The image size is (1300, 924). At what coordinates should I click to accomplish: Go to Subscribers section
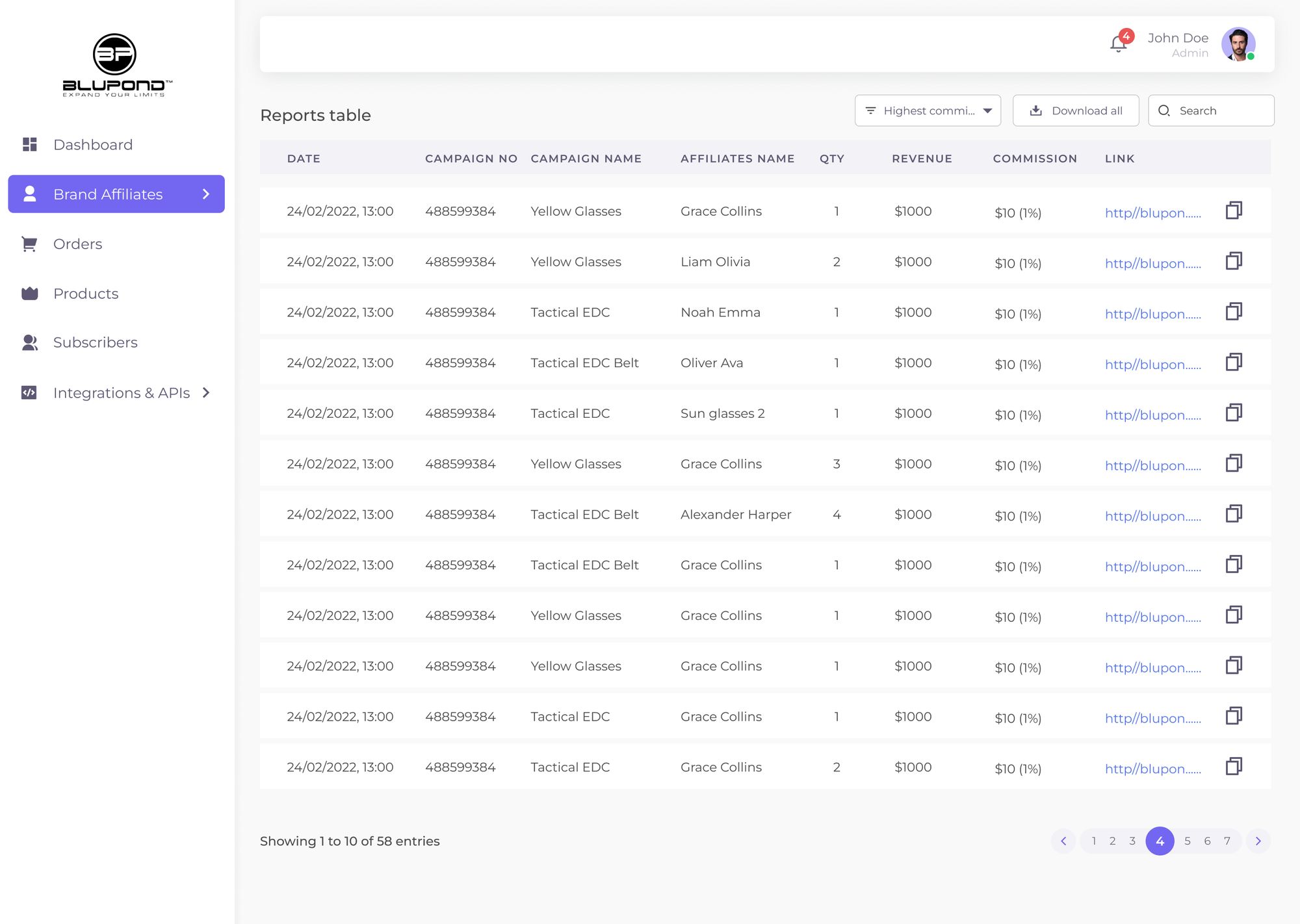[x=96, y=342]
